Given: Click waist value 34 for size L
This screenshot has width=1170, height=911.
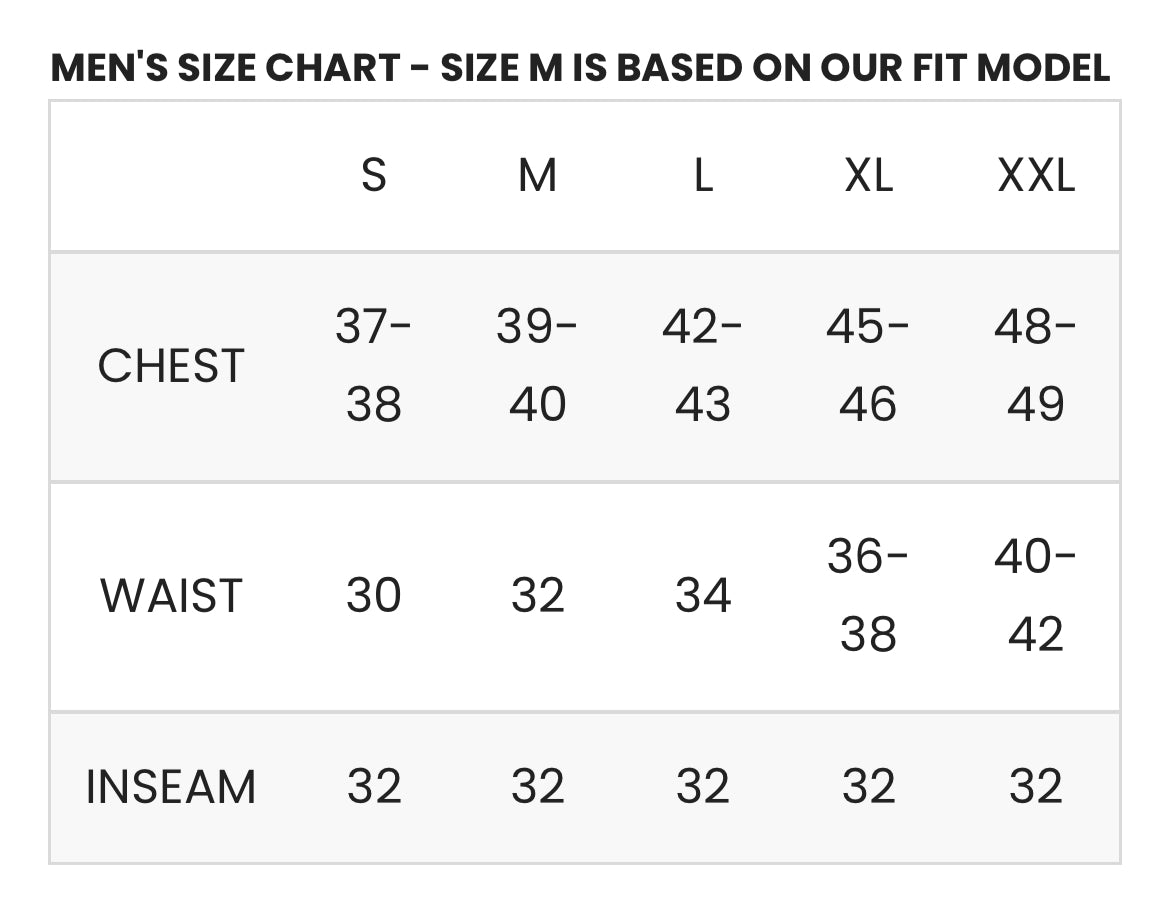Looking at the screenshot, I should (x=703, y=596).
